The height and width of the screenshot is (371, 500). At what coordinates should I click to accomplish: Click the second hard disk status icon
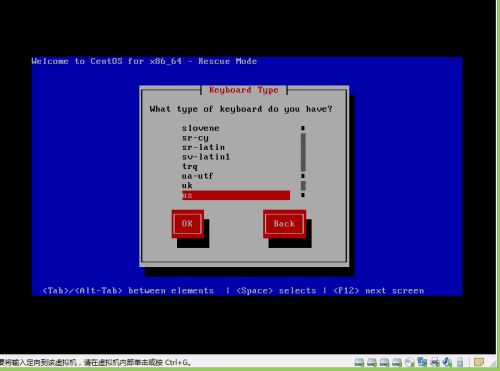coord(372,362)
